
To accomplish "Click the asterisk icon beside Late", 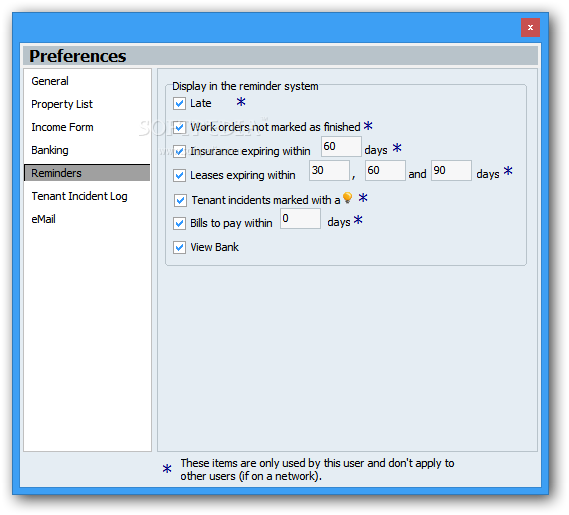I will 241,102.
